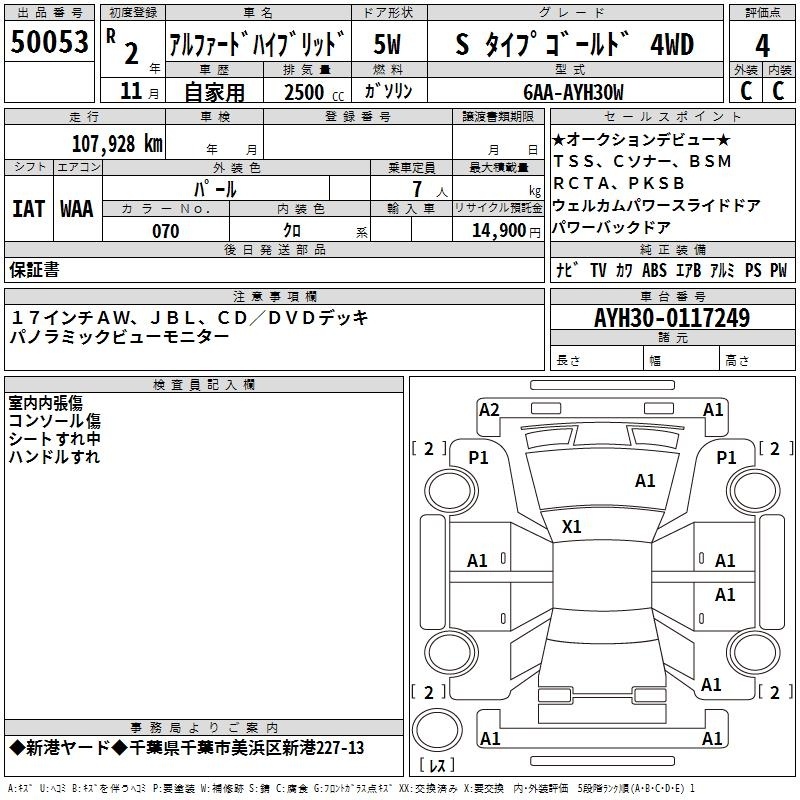Image resolution: width=800 pixels, height=800 pixels.
Task: Select the color number 070 field
Action: click(165, 231)
